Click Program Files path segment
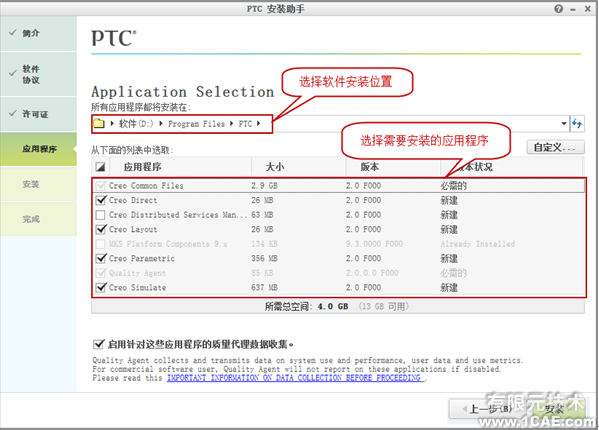This screenshot has height=430, width=599. click(x=196, y=124)
